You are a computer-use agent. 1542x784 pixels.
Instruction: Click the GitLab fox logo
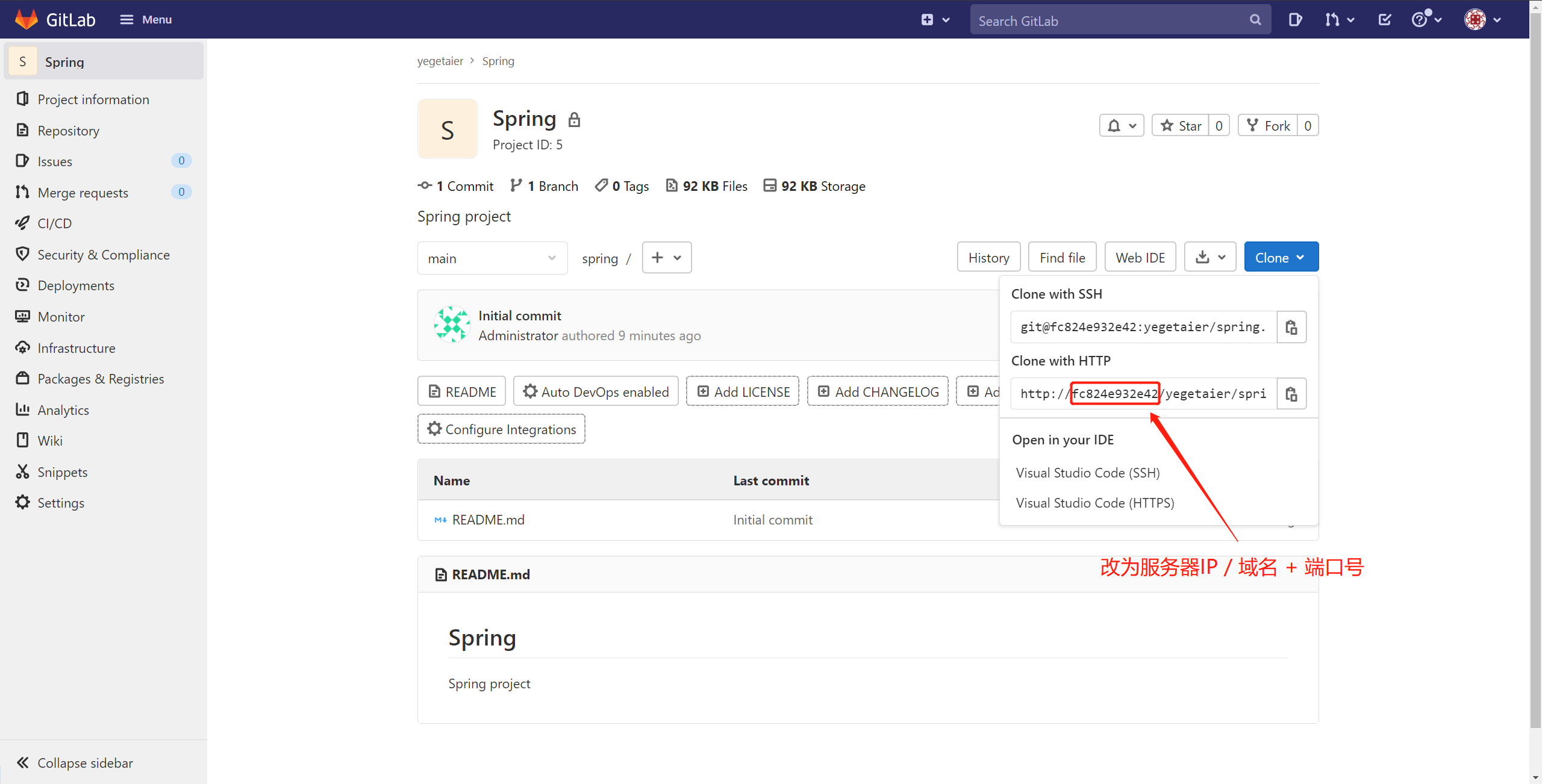coord(27,19)
